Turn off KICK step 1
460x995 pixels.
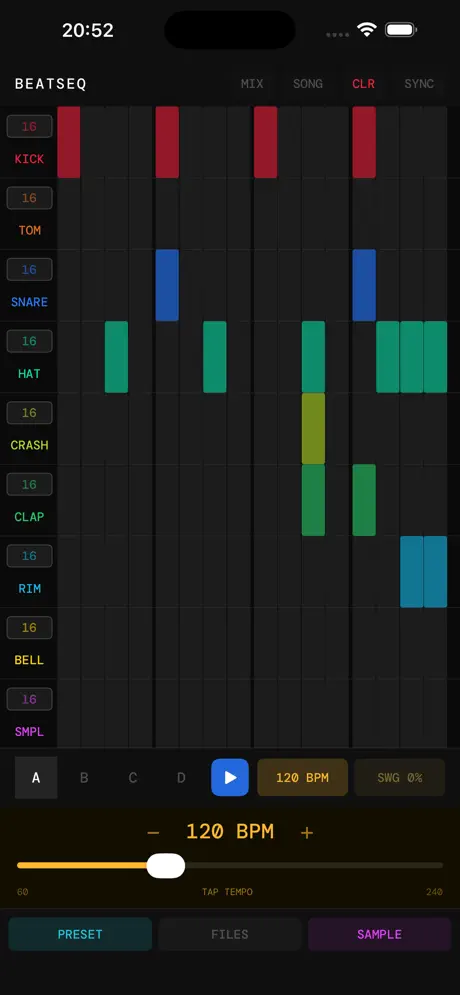point(69,142)
